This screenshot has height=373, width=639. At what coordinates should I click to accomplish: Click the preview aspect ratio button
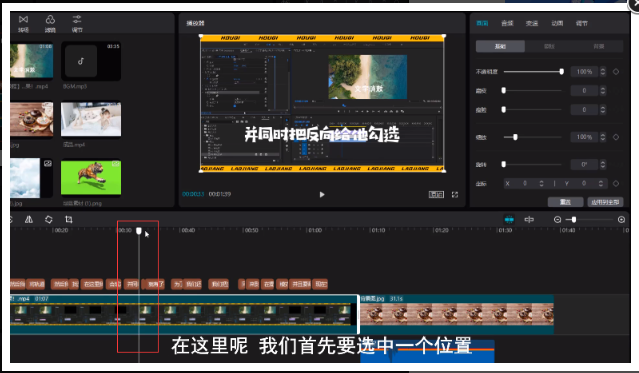(436, 194)
